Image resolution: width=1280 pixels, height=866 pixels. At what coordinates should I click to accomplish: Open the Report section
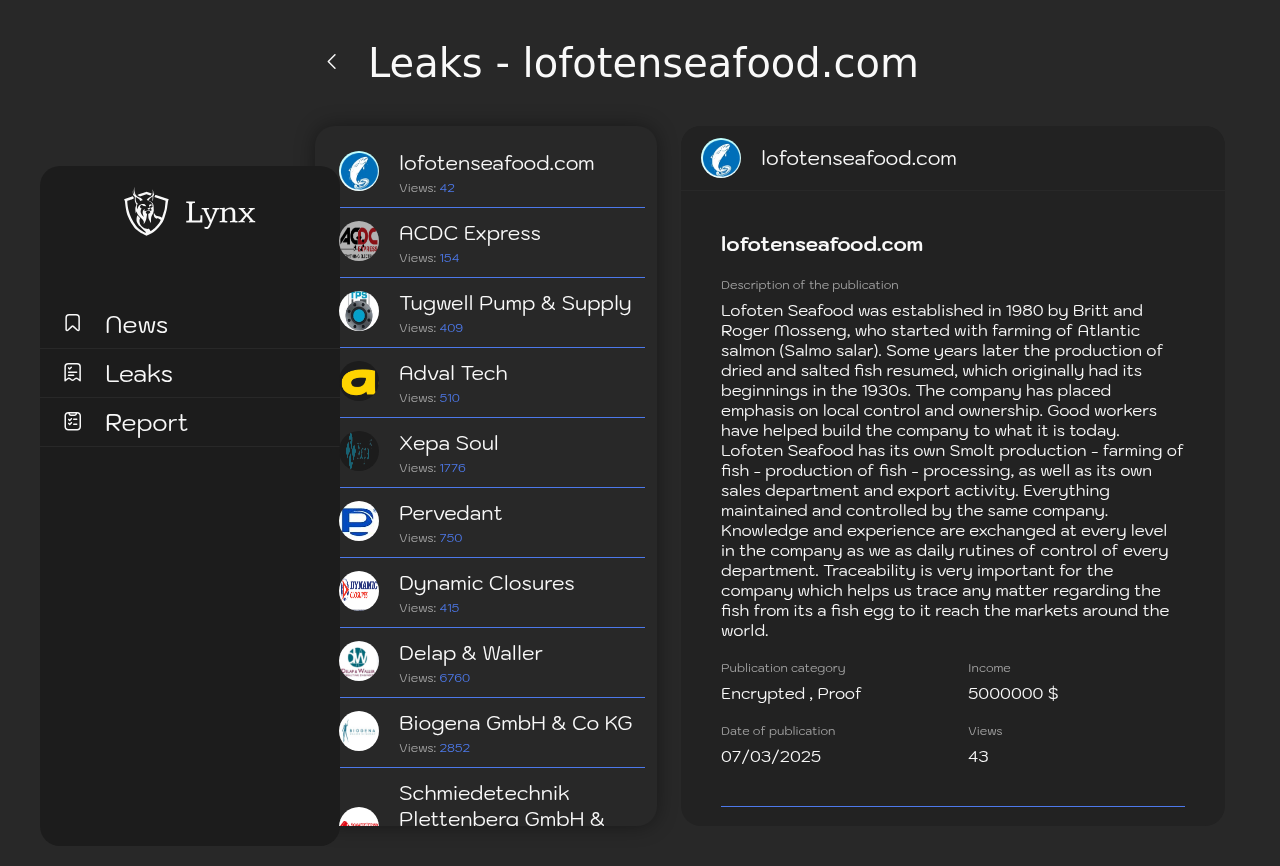(190, 422)
